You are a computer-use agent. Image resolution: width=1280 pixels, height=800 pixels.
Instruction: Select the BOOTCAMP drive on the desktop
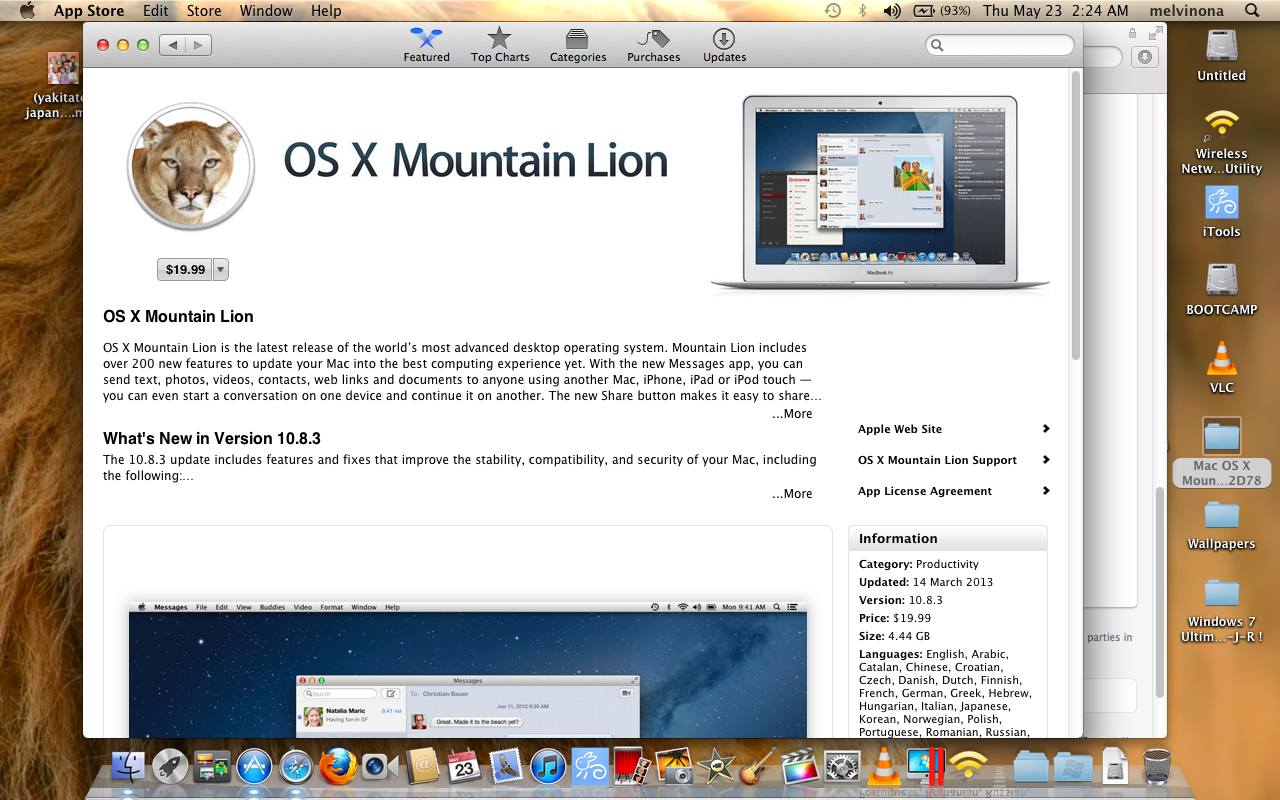pyautogui.click(x=1221, y=290)
